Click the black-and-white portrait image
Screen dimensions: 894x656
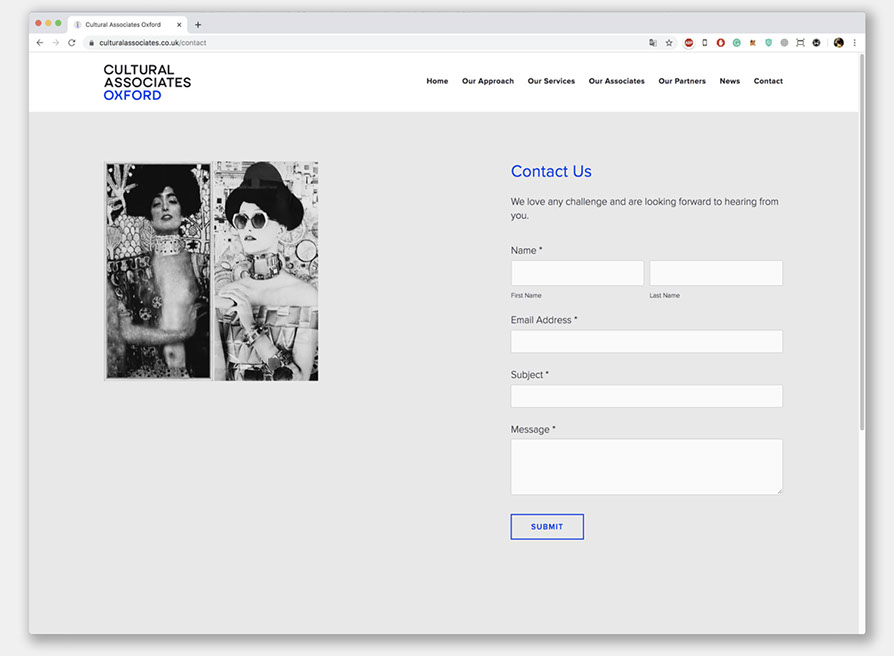(x=211, y=271)
